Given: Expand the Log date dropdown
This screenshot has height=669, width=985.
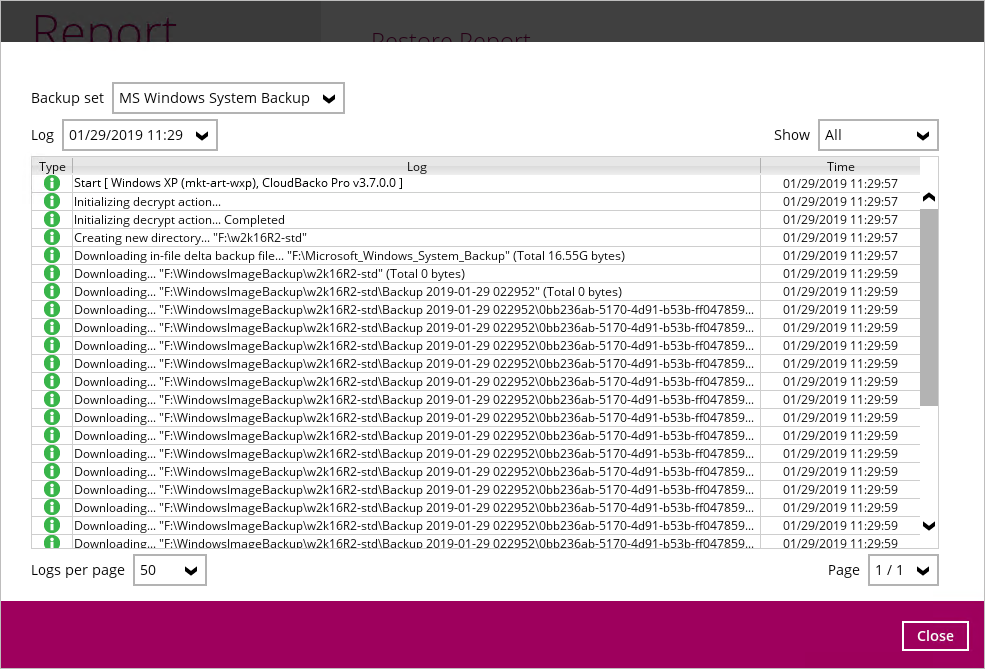Looking at the screenshot, I should tap(139, 135).
